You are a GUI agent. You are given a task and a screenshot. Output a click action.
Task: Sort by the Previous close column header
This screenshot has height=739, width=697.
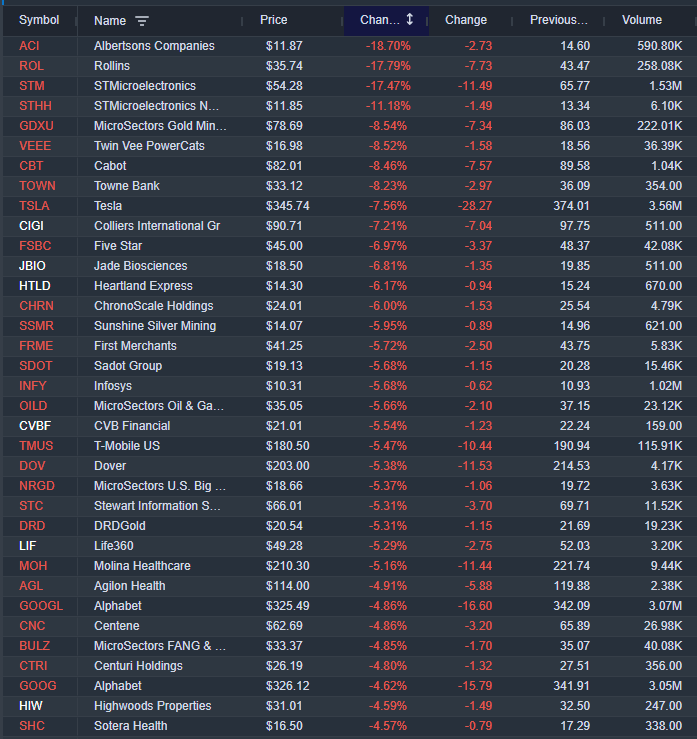(x=558, y=20)
